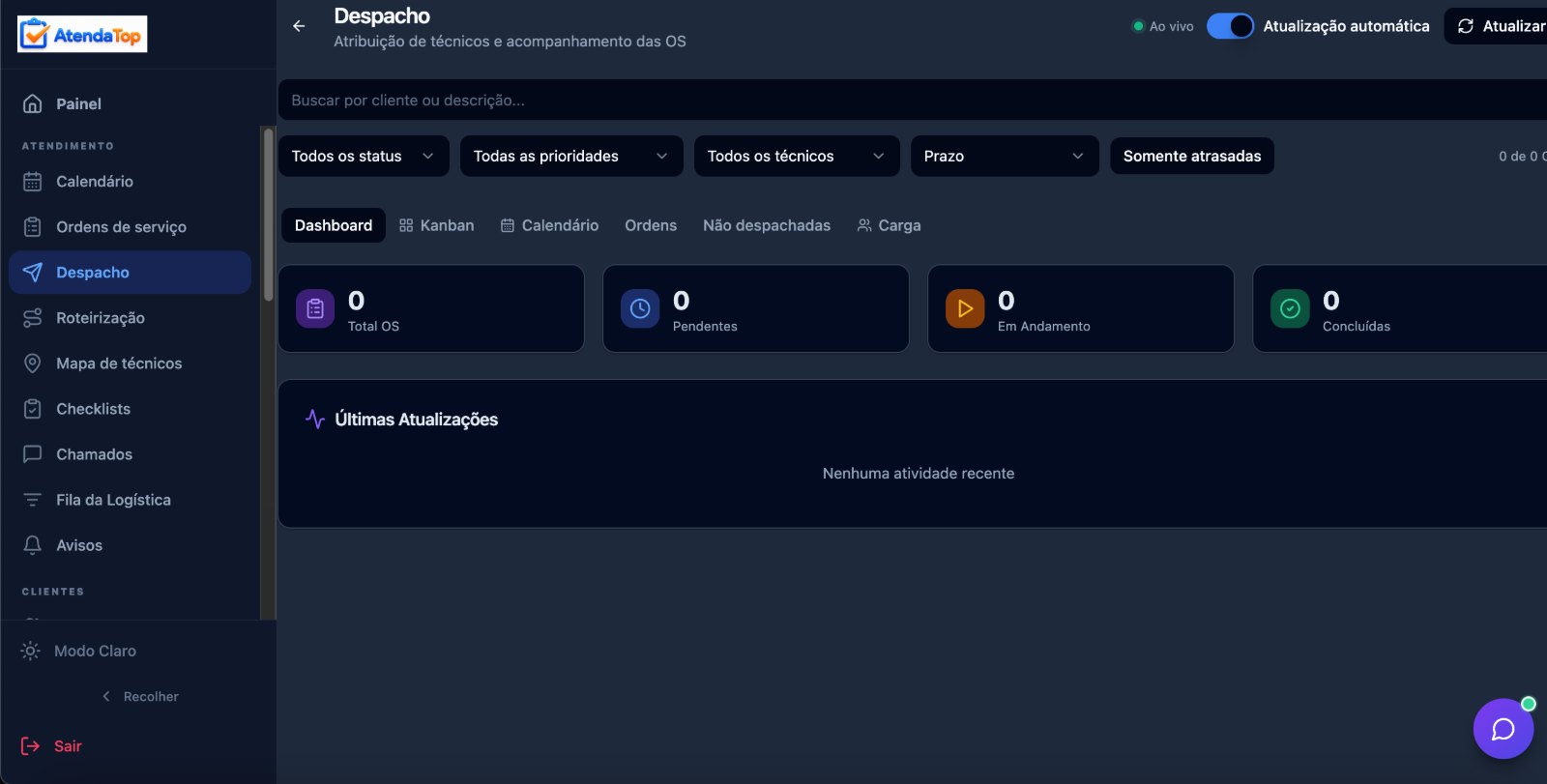Screen dimensions: 1547x784
Task: Go back using the arrow icon
Action: coord(299,26)
